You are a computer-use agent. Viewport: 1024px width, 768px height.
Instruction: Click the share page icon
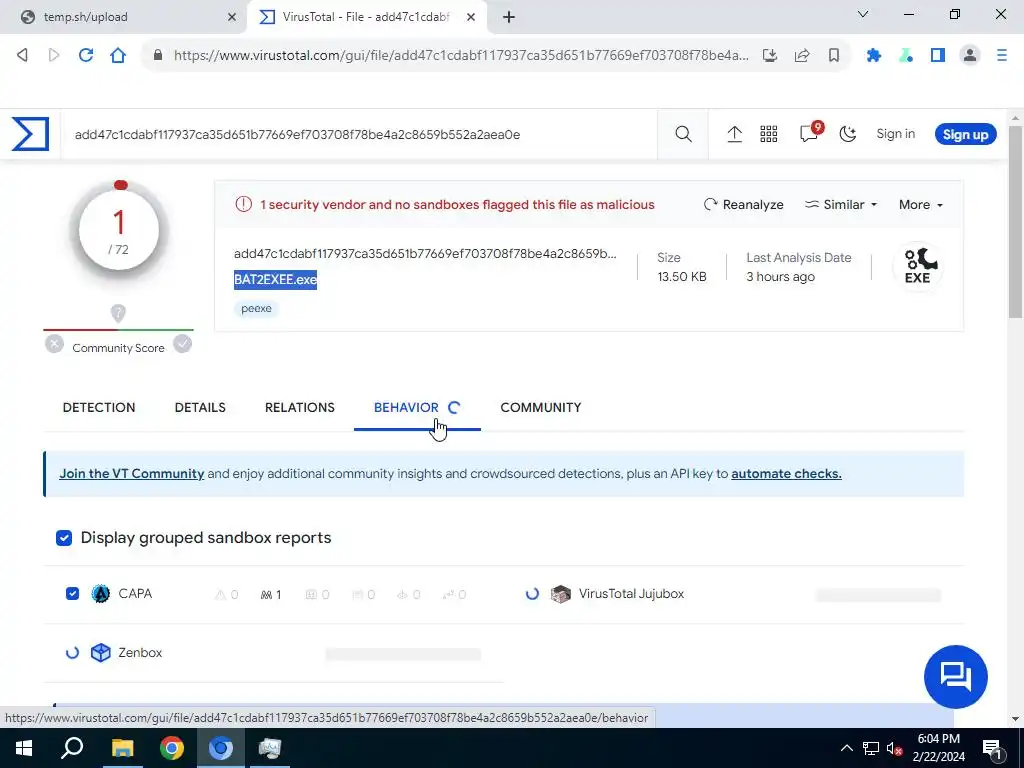click(802, 56)
